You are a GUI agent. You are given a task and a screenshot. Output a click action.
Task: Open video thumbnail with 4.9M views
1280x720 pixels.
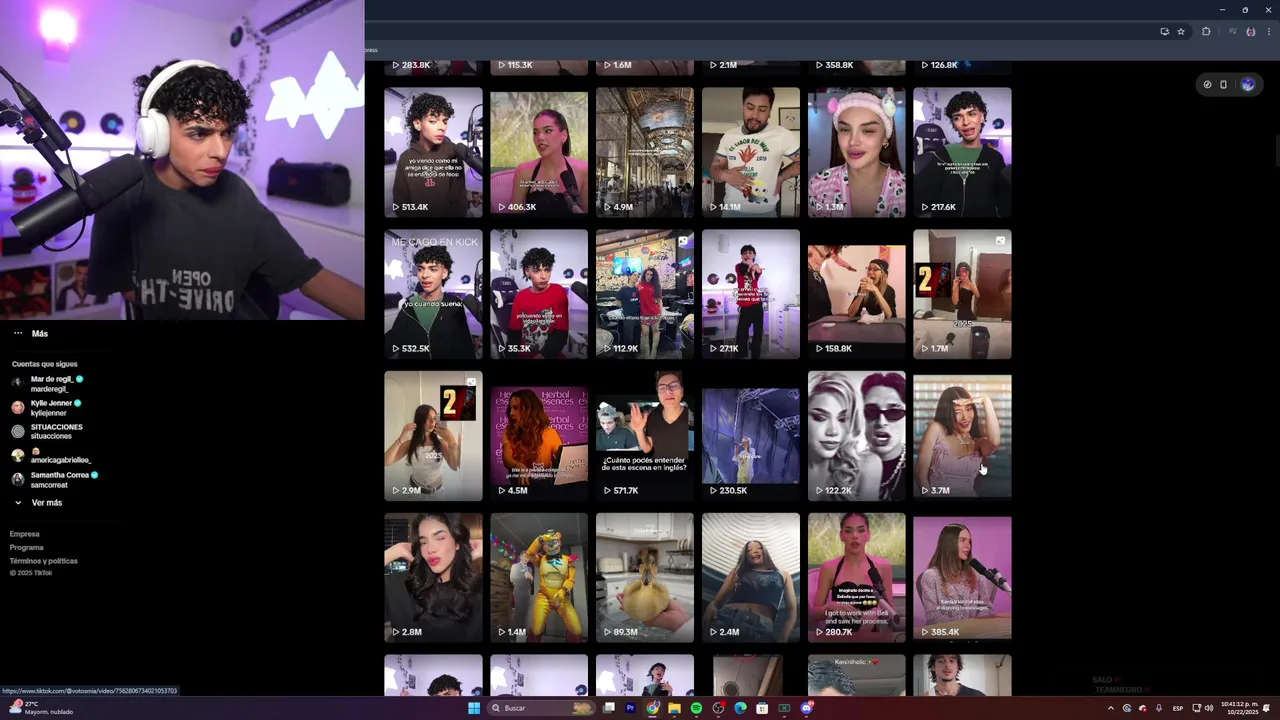coord(645,152)
